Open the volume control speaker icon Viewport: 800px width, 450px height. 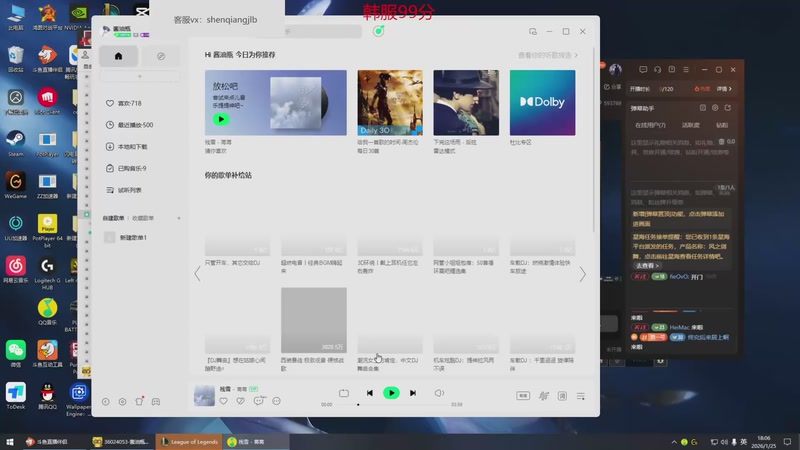coord(439,393)
